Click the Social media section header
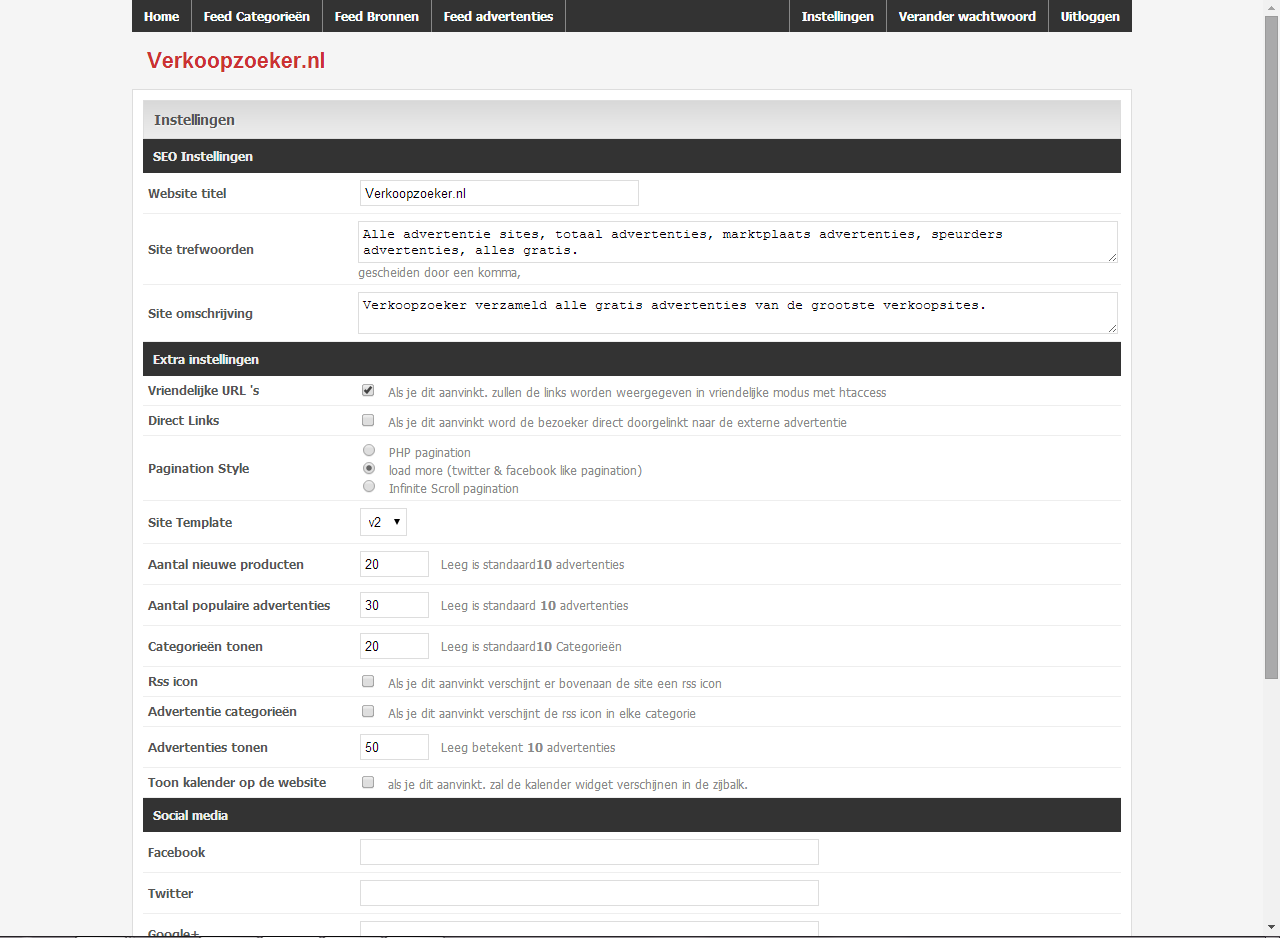The width and height of the screenshot is (1280, 938). [632, 815]
